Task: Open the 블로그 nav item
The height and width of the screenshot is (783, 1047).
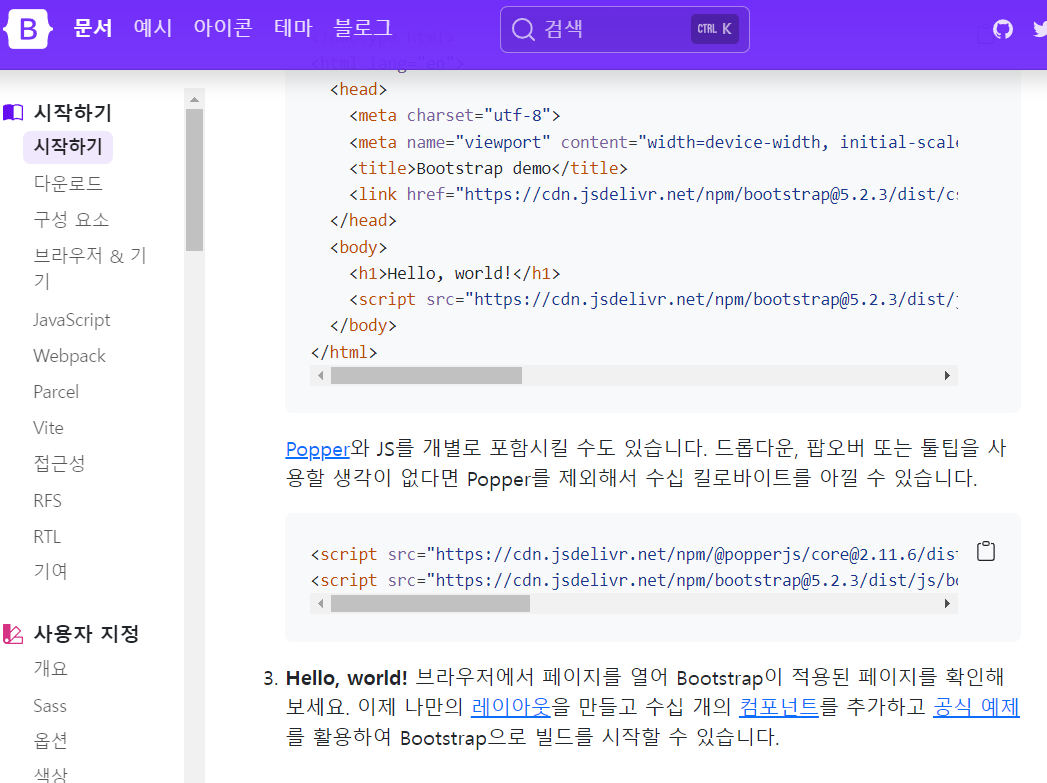Action: [363, 28]
